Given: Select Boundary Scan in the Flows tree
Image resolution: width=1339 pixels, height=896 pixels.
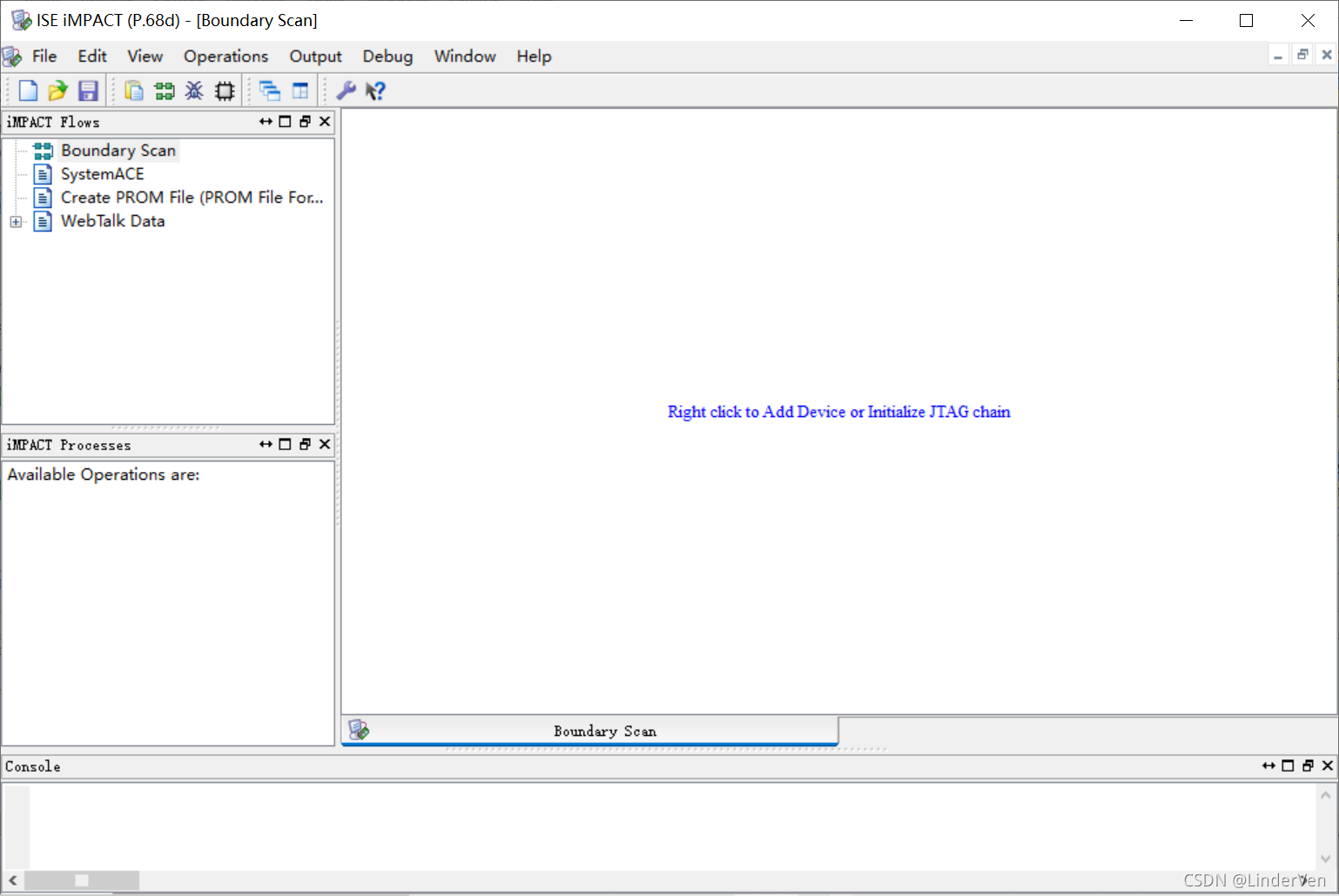Looking at the screenshot, I should (x=118, y=151).
